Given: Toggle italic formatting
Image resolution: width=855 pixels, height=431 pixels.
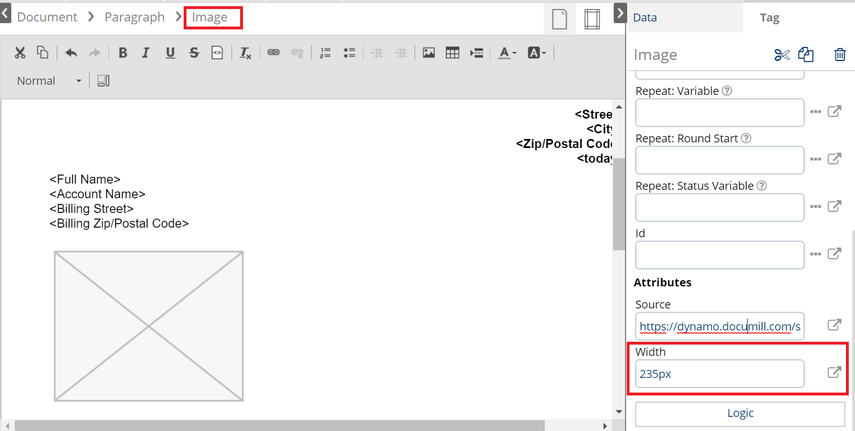Looking at the screenshot, I should click(x=146, y=53).
